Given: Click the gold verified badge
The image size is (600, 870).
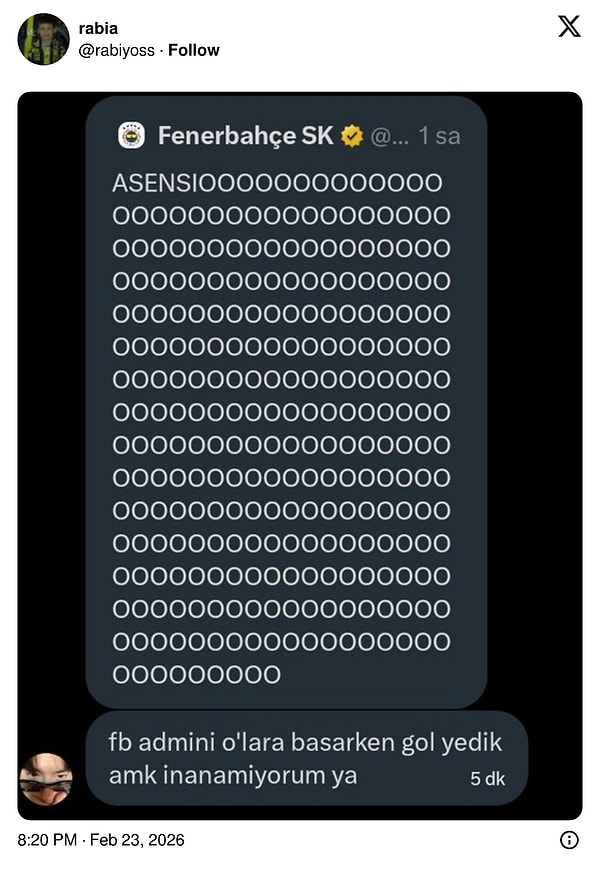Looking at the screenshot, I should [352, 136].
